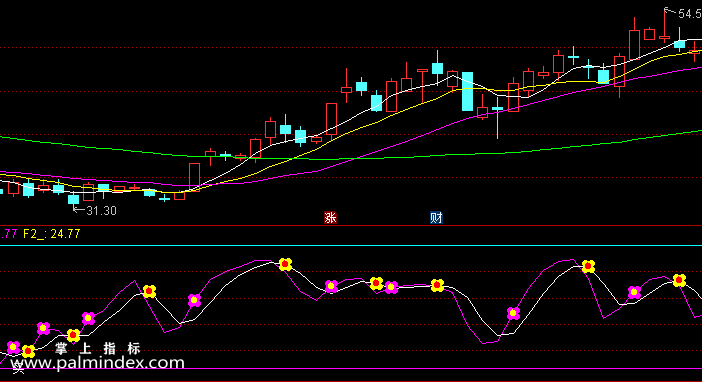Click magenta flower at deepest oscillator trough rebound
The width and height of the screenshot is (702, 382).
pyautogui.click(x=513, y=313)
